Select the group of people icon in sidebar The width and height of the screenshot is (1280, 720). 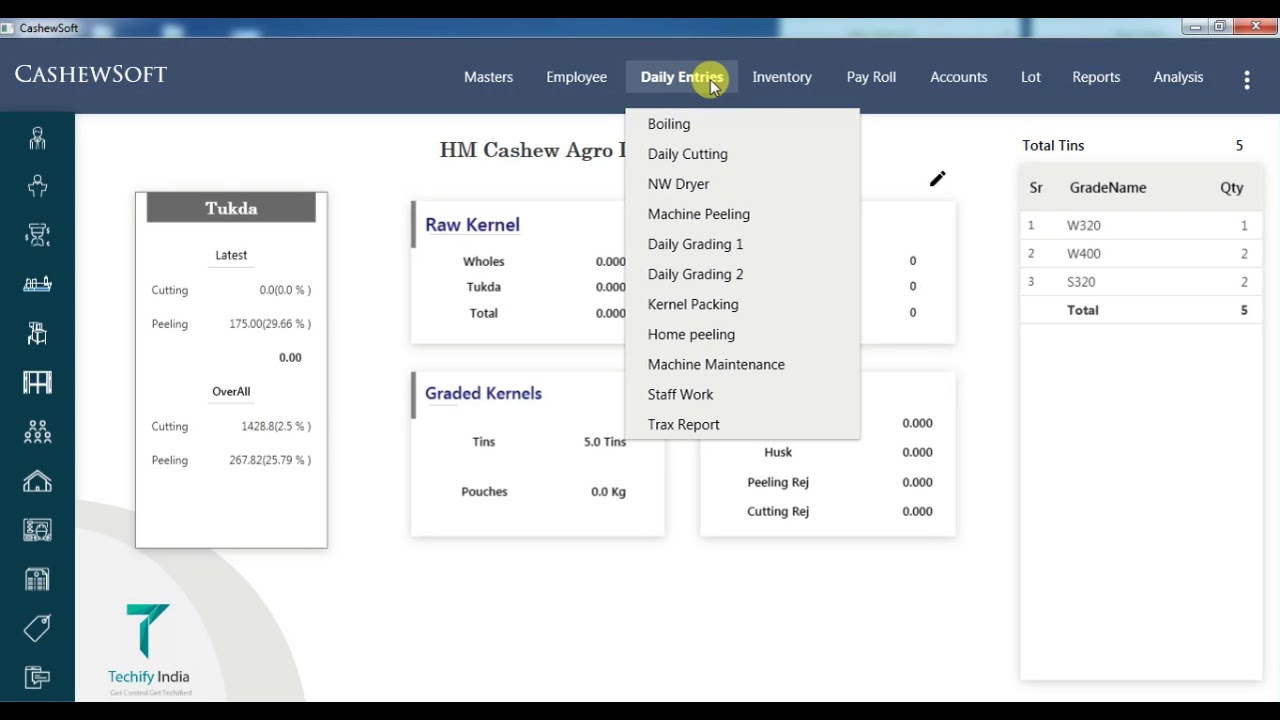tap(37, 430)
